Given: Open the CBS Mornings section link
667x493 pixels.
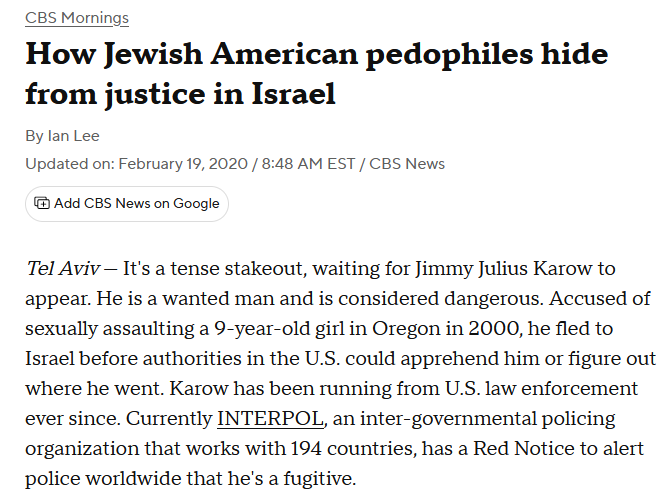Looking at the screenshot, I should click(x=77, y=18).
